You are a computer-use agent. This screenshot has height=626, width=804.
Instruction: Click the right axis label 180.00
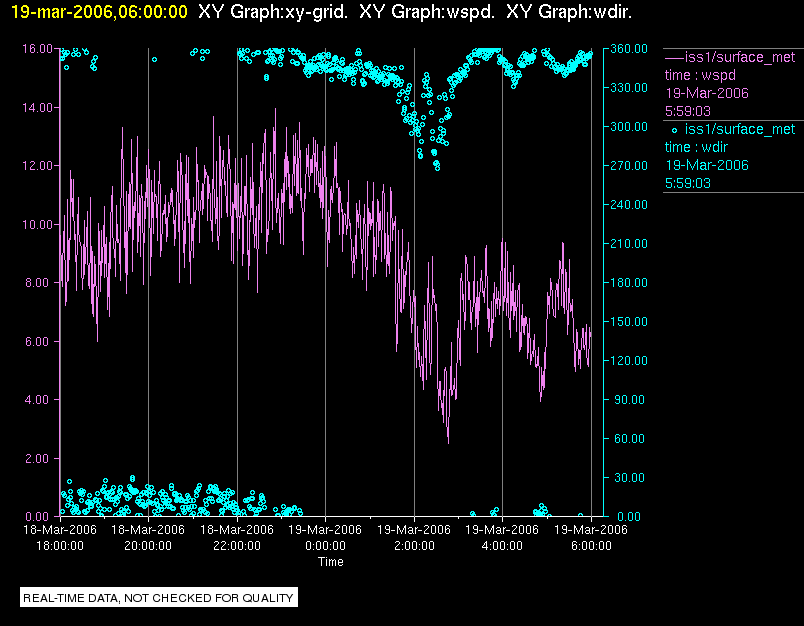(x=629, y=282)
